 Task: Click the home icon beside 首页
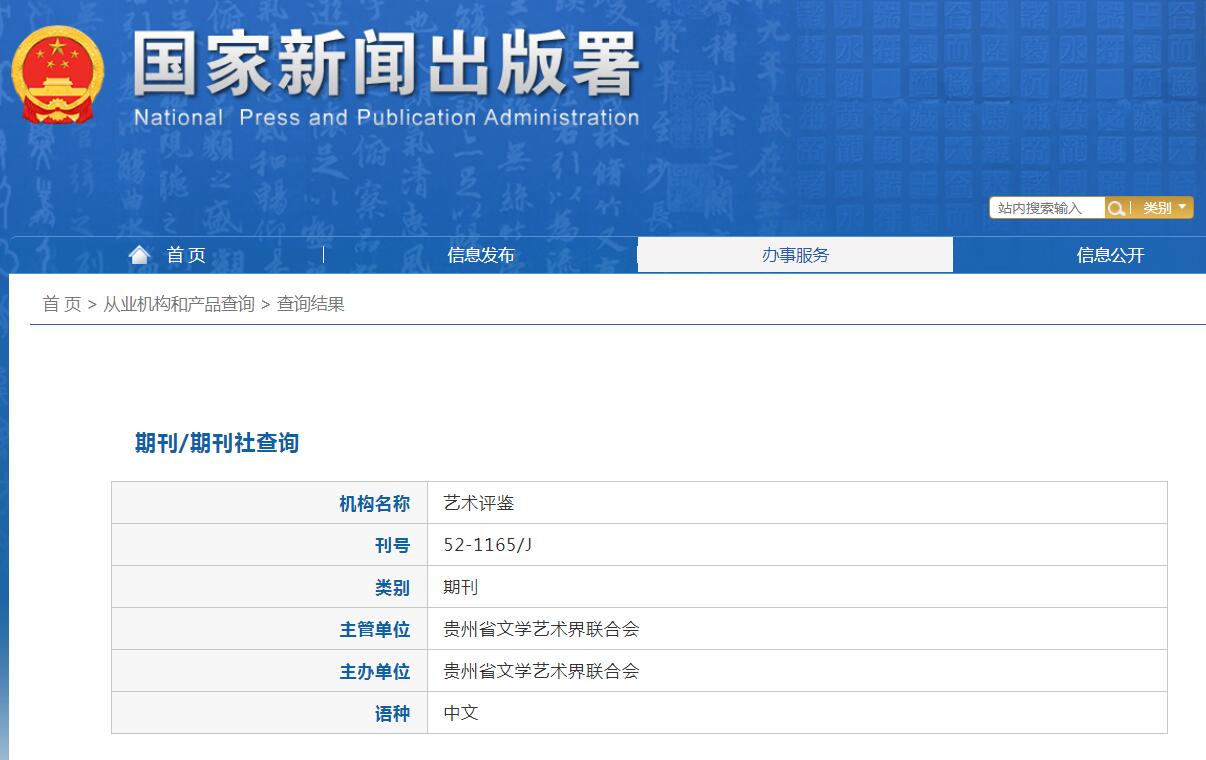[x=139, y=253]
